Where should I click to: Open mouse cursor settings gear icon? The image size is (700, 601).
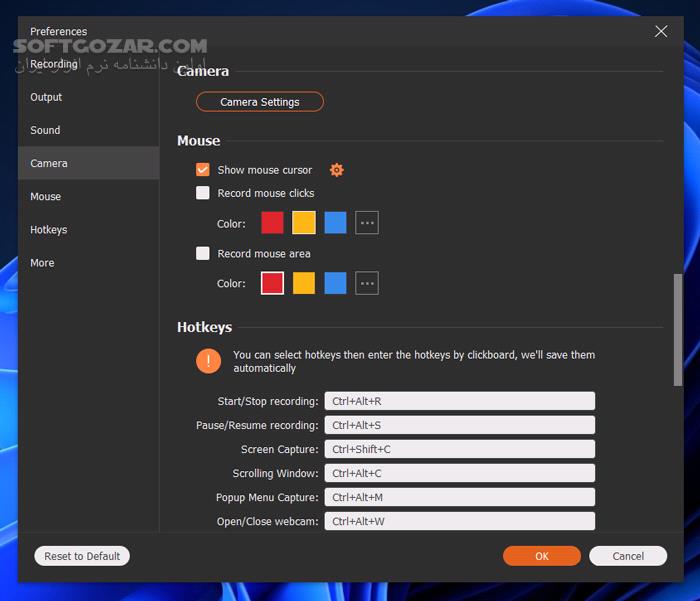337,170
